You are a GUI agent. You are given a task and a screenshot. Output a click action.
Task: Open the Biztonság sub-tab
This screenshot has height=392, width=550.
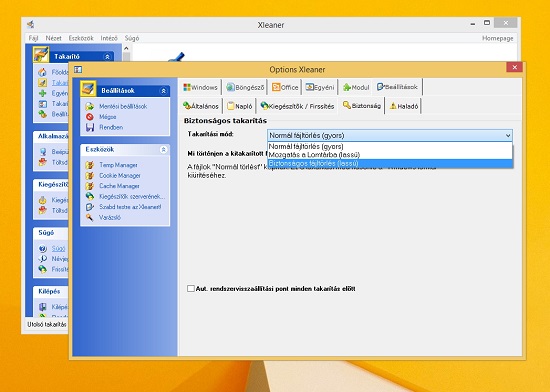pos(362,106)
